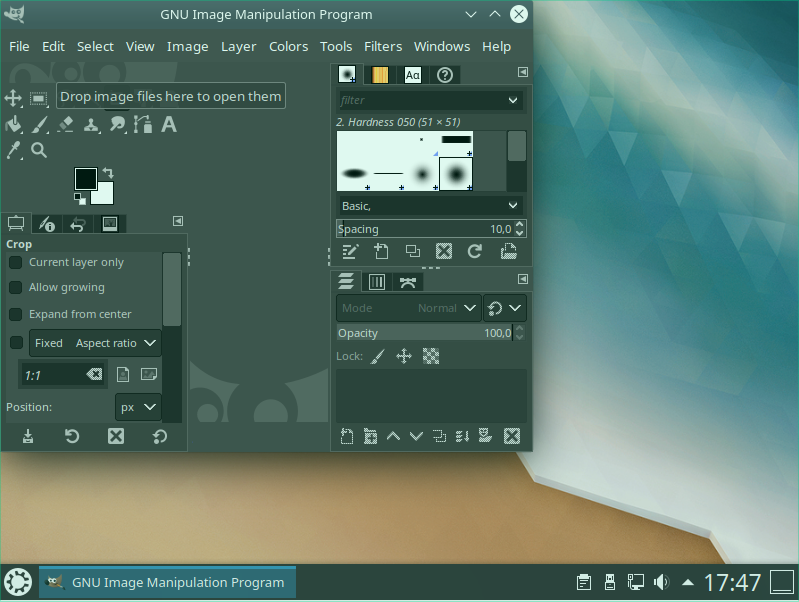Switch to the Patterns tab
Screen dimensions: 799x602
[380, 75]
